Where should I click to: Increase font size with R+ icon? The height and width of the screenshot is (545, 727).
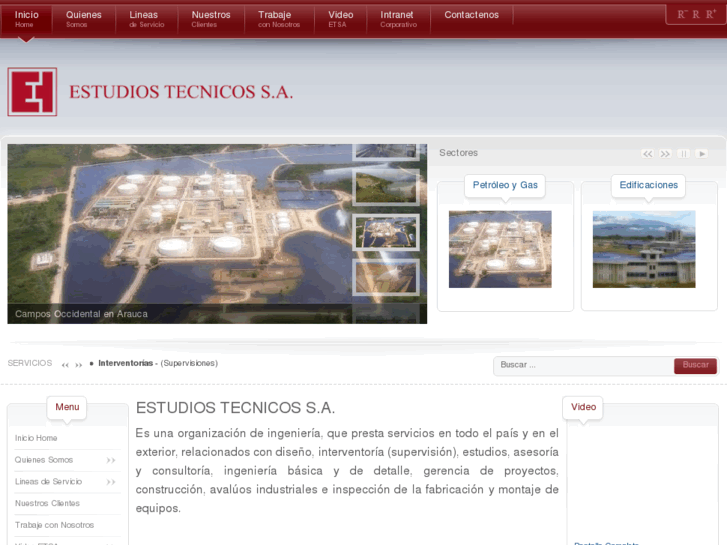click(x=711, y=14)
